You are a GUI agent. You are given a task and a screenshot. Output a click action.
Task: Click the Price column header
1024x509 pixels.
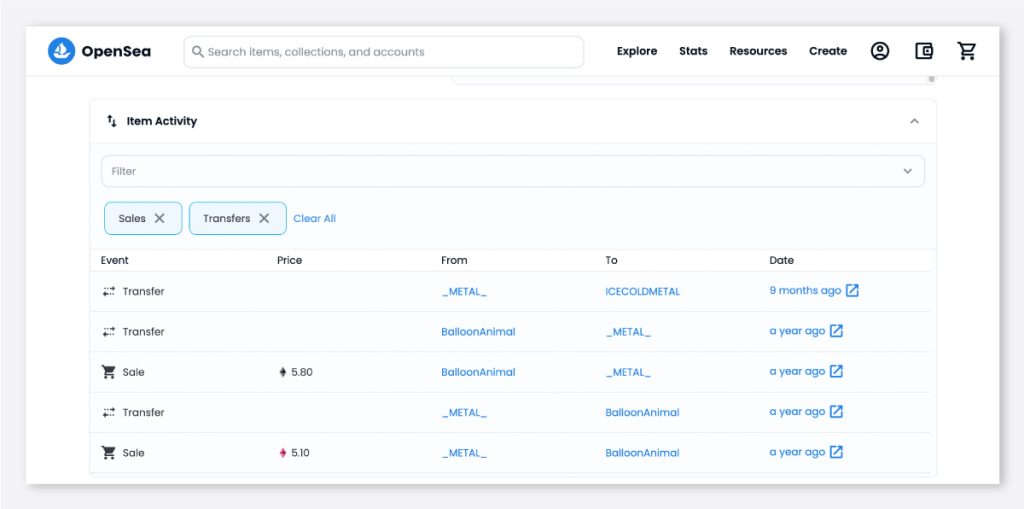tap(289, 260)
